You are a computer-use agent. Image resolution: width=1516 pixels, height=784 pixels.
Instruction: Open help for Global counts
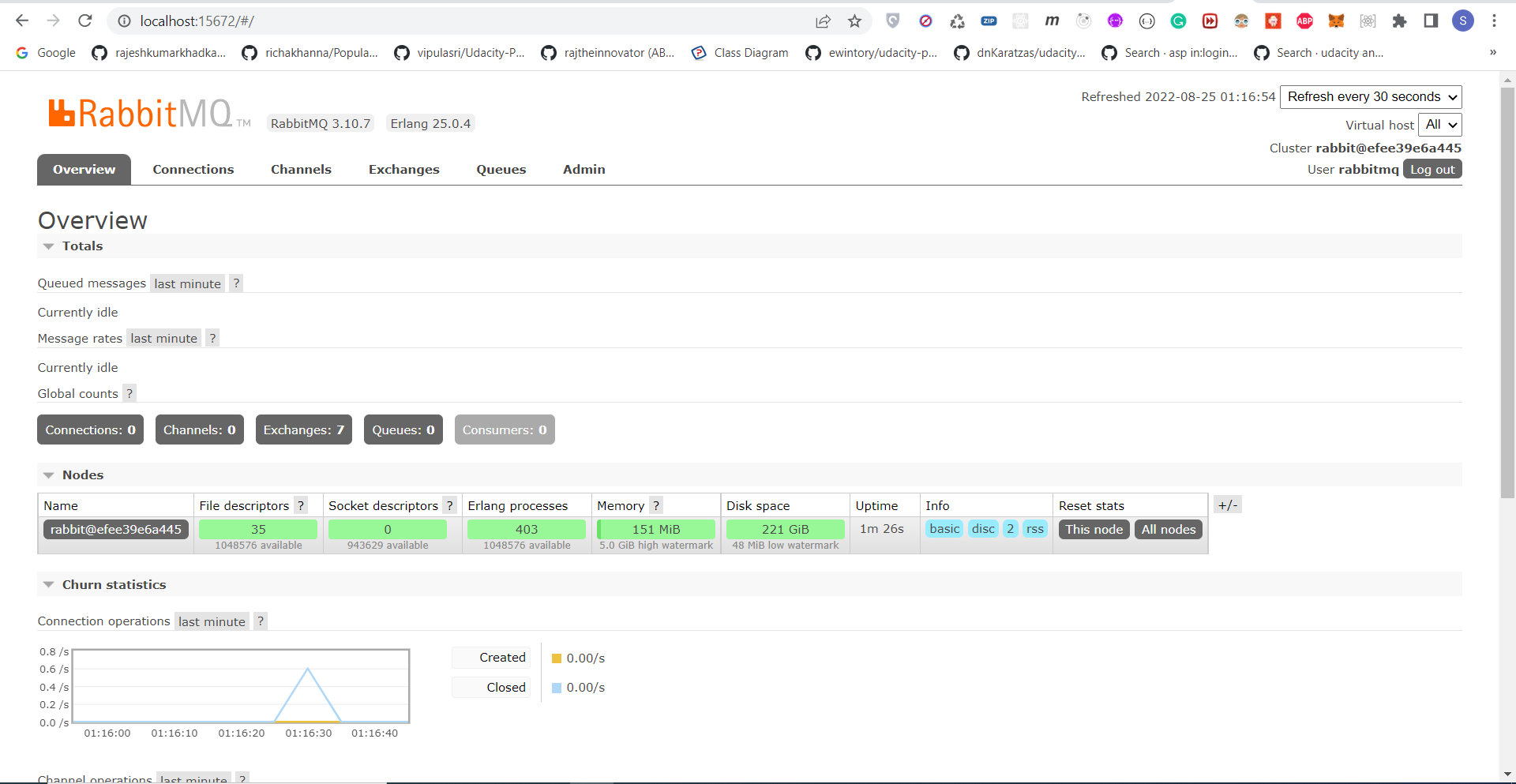[130, 393]
